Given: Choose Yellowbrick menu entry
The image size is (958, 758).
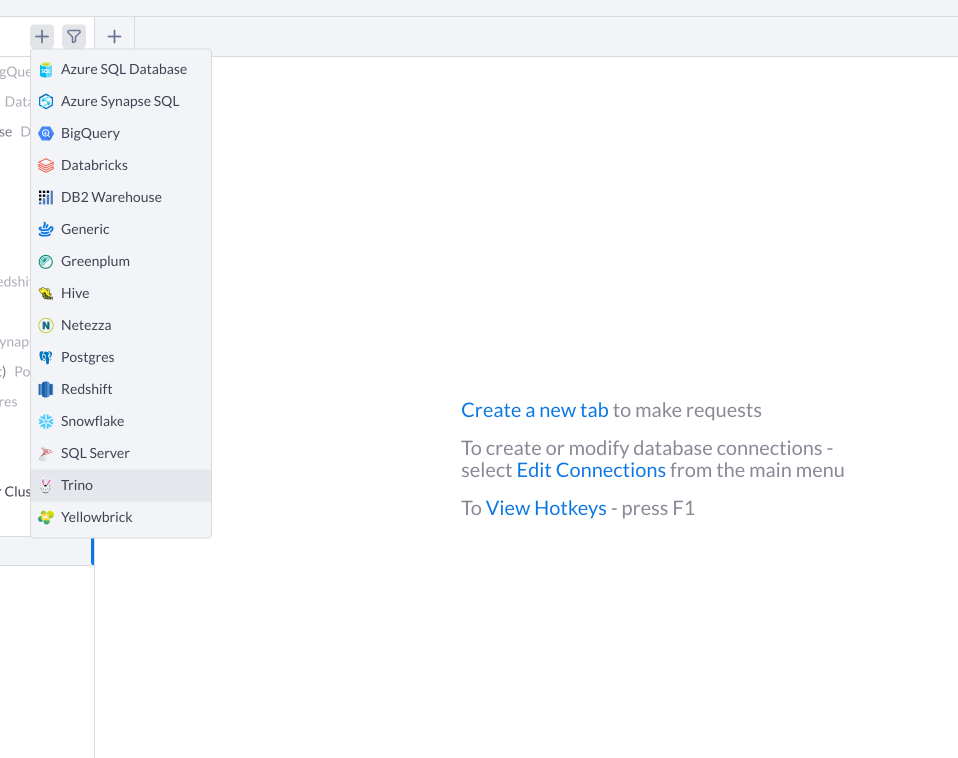Looking at the screenshot, I should (x=121, y=517).
